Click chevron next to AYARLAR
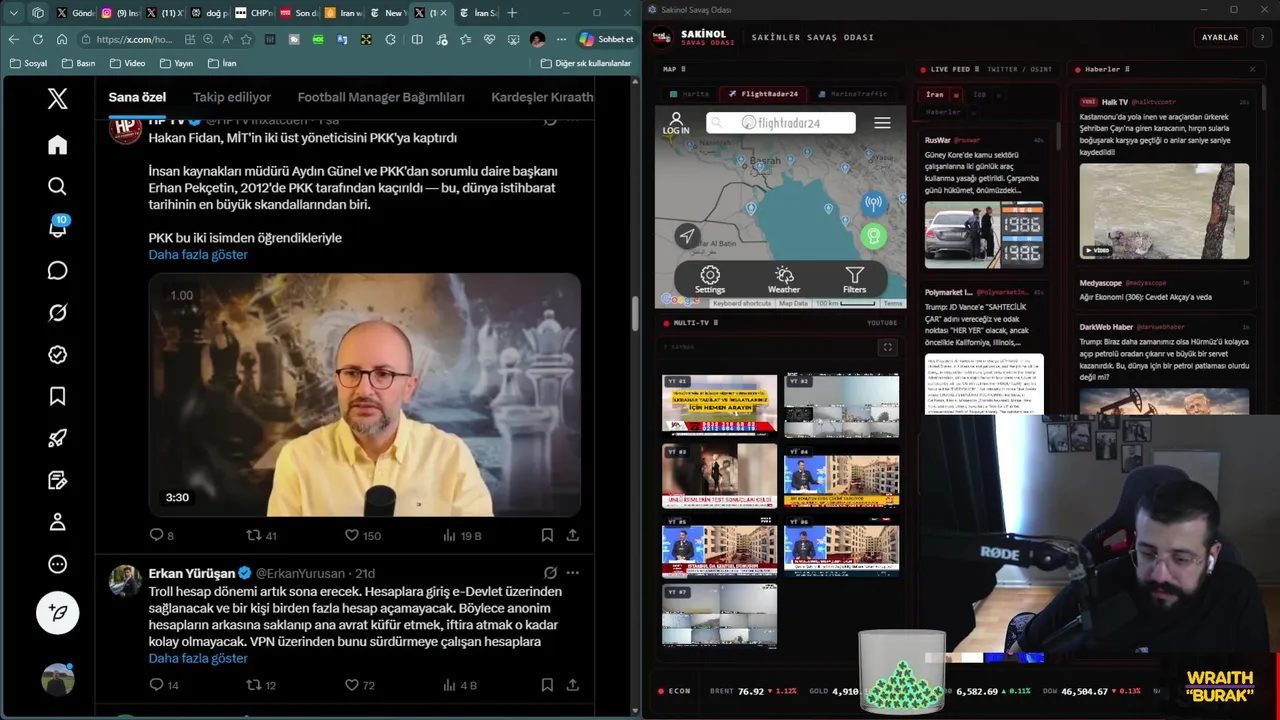The image size is (1280, 720). coord(1262,37)
